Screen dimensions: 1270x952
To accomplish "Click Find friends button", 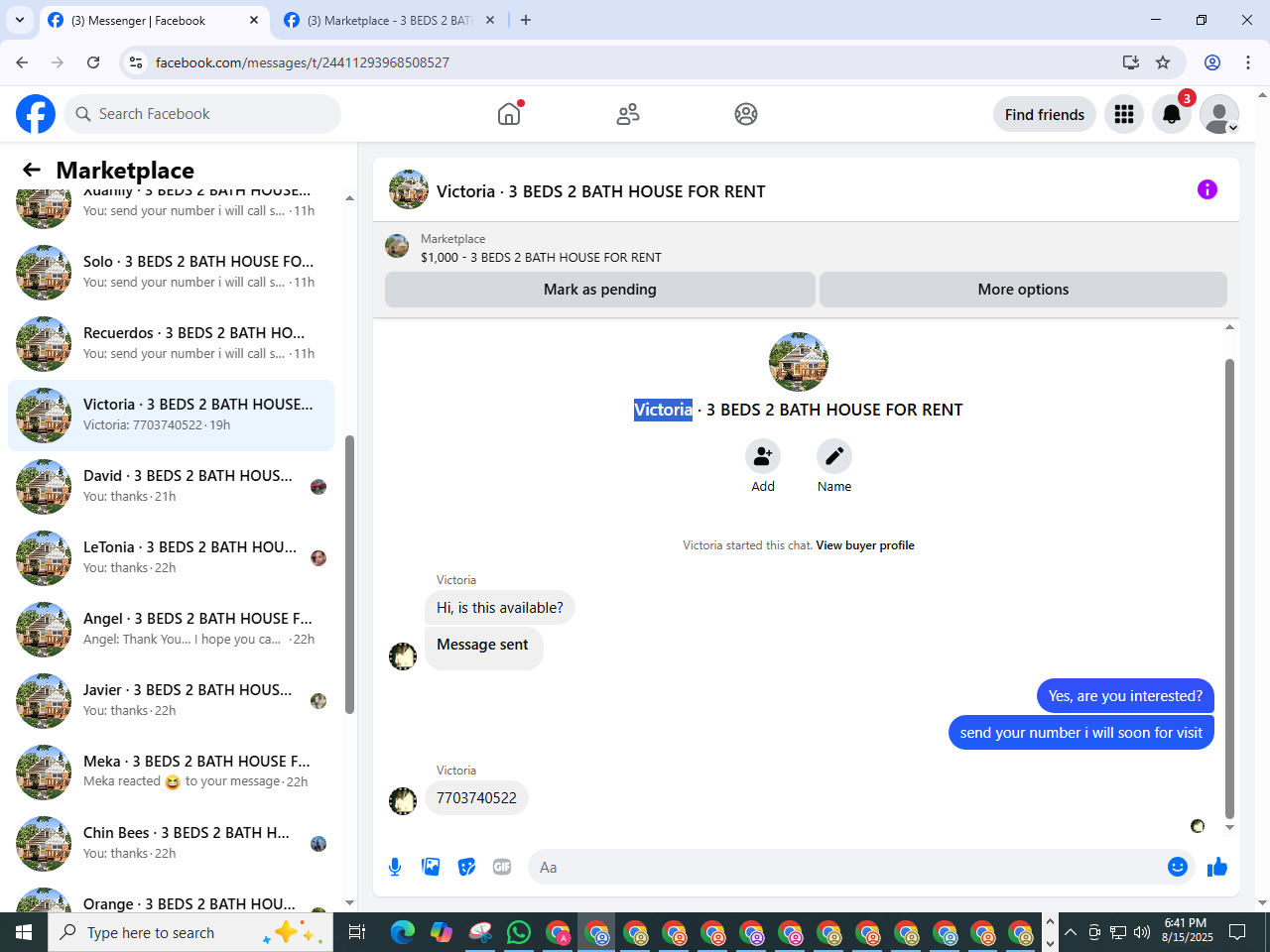I will coord(1045,114).
